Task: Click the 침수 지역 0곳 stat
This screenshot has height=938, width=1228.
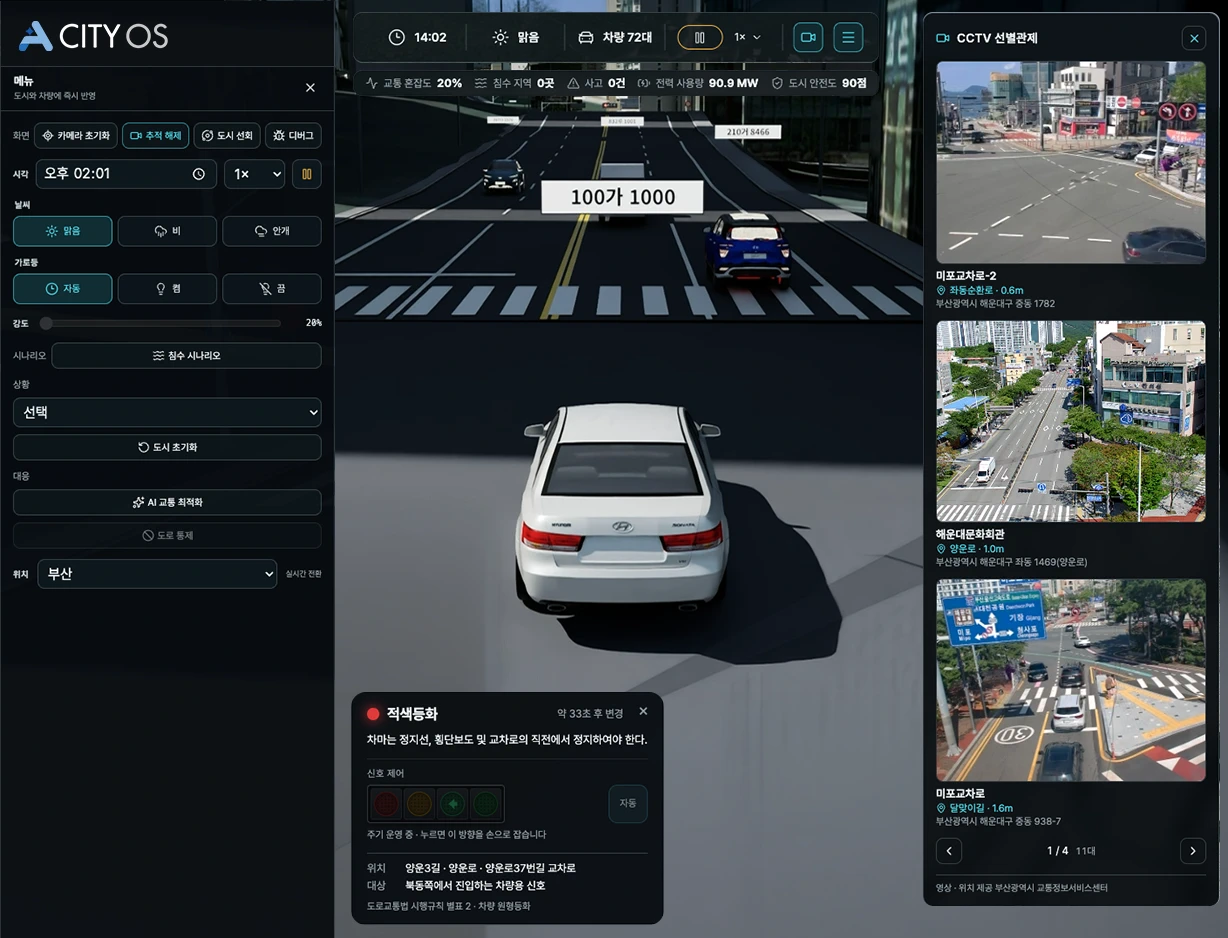Action: pos(514,83)
